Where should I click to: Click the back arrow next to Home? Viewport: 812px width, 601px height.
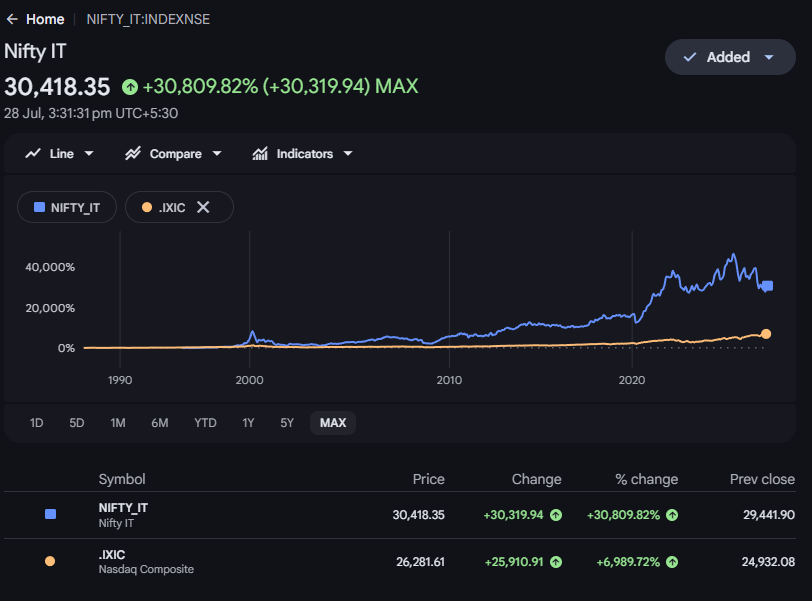pyautogui.click(x=12, y=20)
